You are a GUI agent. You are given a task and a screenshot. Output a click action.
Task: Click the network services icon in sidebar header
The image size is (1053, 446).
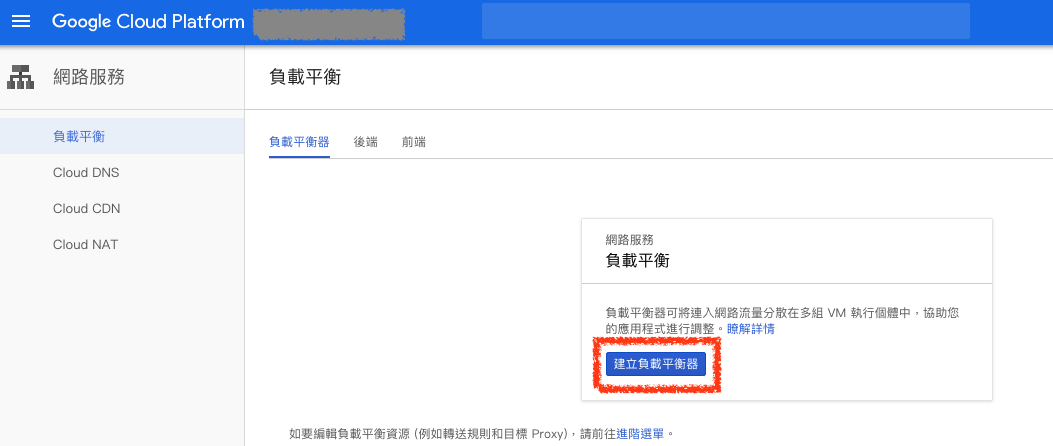(21, 77)
